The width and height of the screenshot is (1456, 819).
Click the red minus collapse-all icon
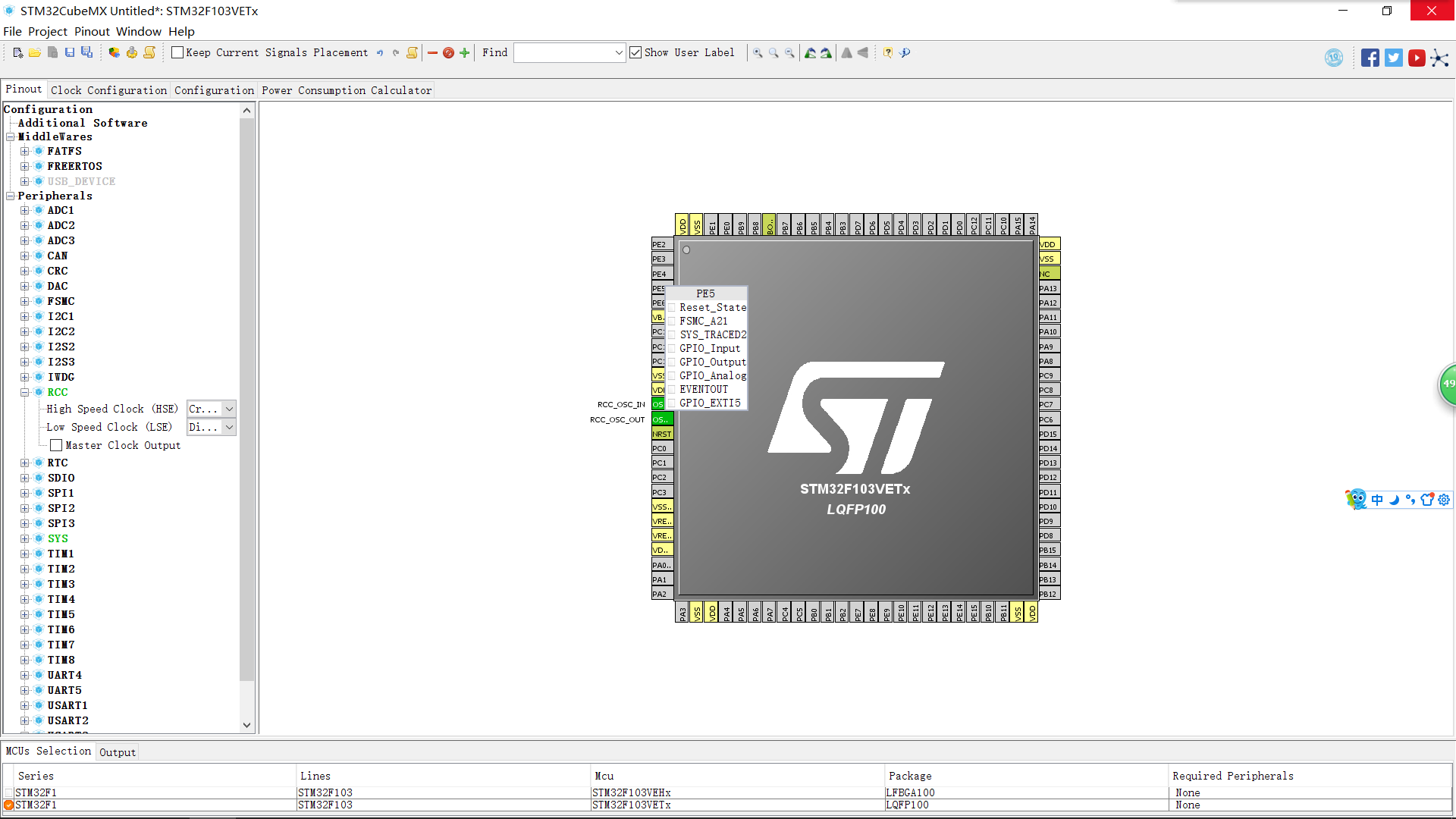tap(432, 52)
